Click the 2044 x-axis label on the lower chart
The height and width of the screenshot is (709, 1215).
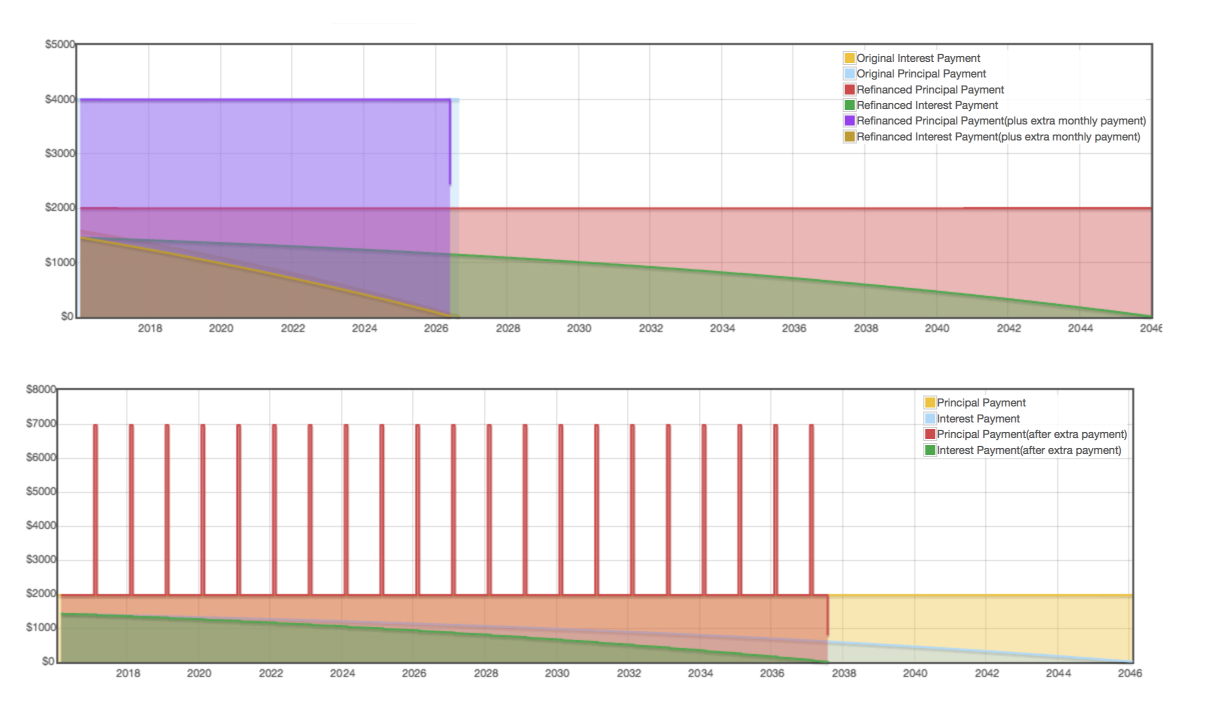tap(1058, 674)
